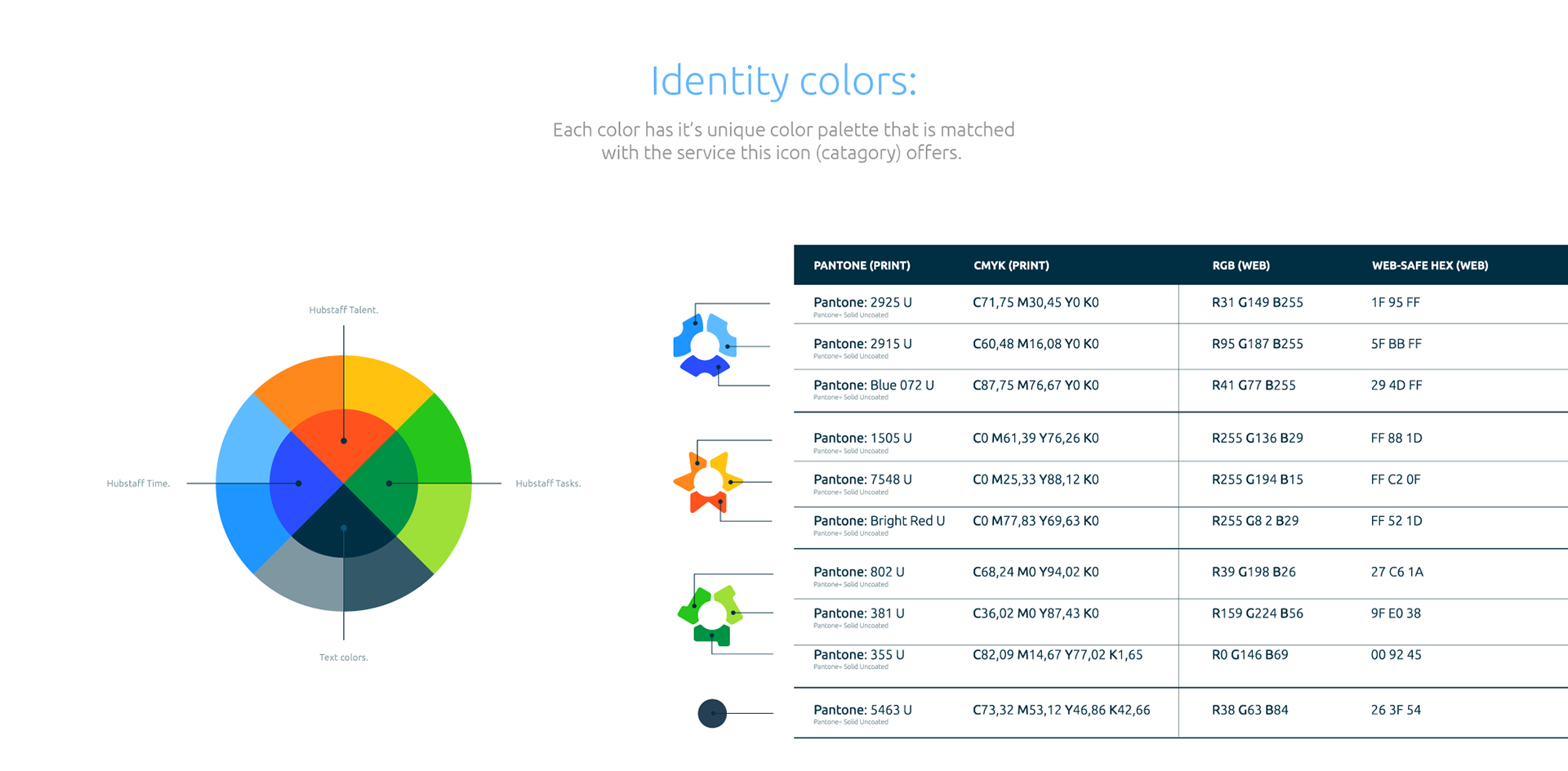Click the Pantone: 355 U cell
1568x771 pixels.
(x=859, y=654)
